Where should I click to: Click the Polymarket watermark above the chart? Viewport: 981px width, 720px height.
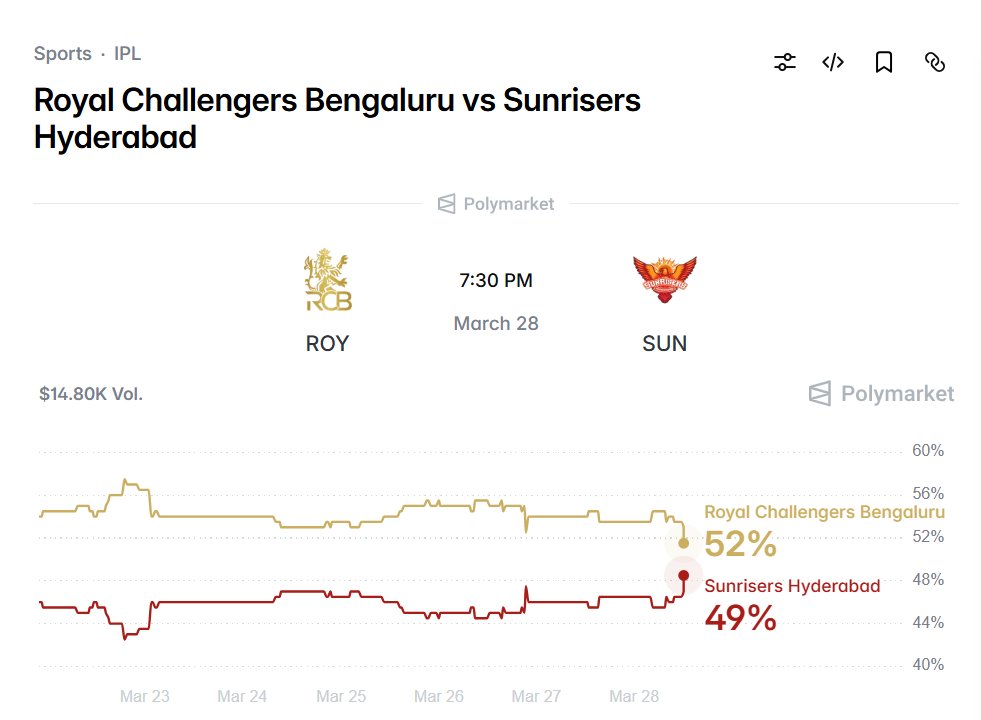882,394
